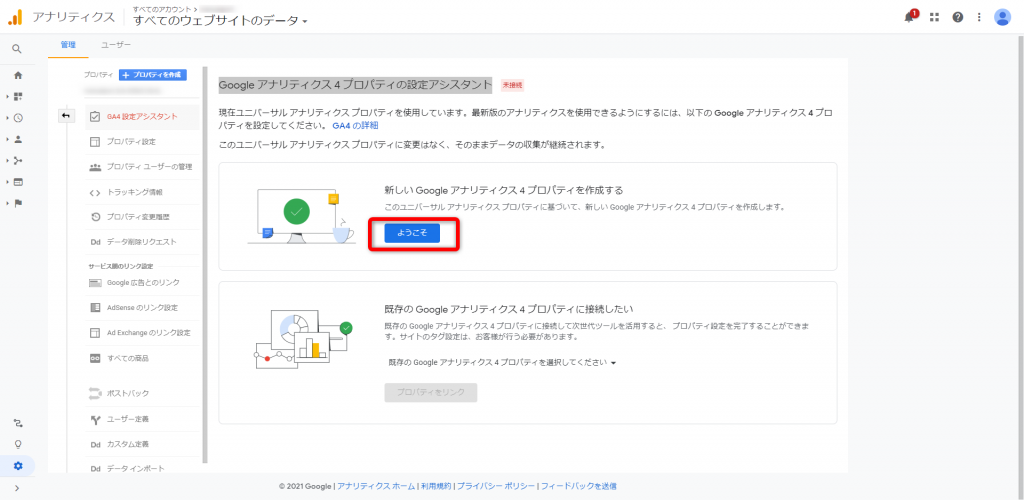Open Attribution icon near sidebar bottom

pos(18,423)
